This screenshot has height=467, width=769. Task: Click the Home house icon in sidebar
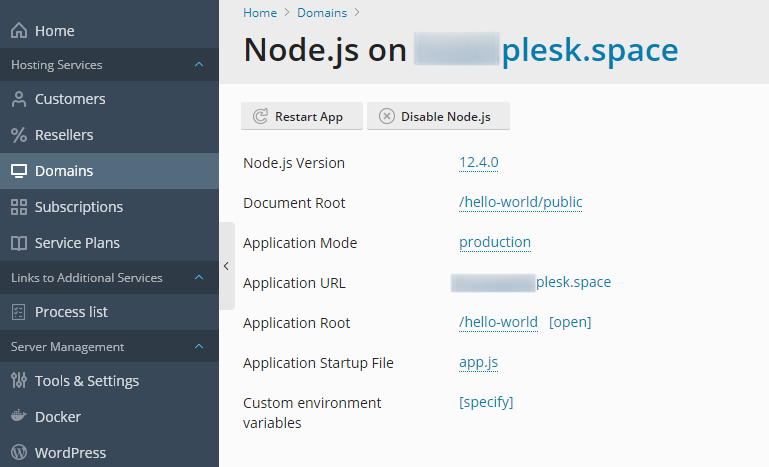click(x=19, y=30)
